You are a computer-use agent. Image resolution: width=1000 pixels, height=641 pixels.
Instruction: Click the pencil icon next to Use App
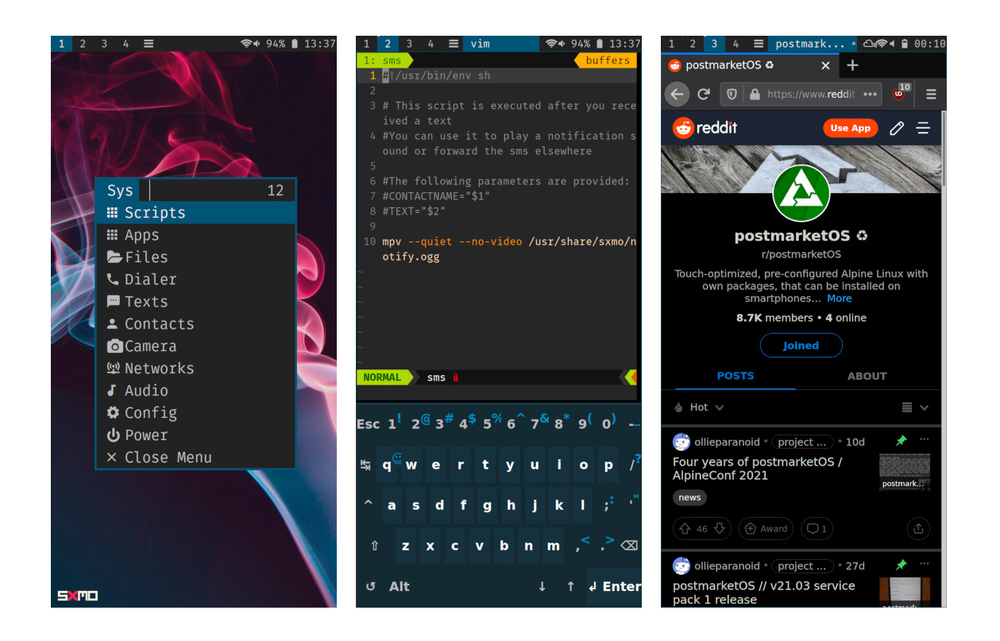tap(894, 128)
